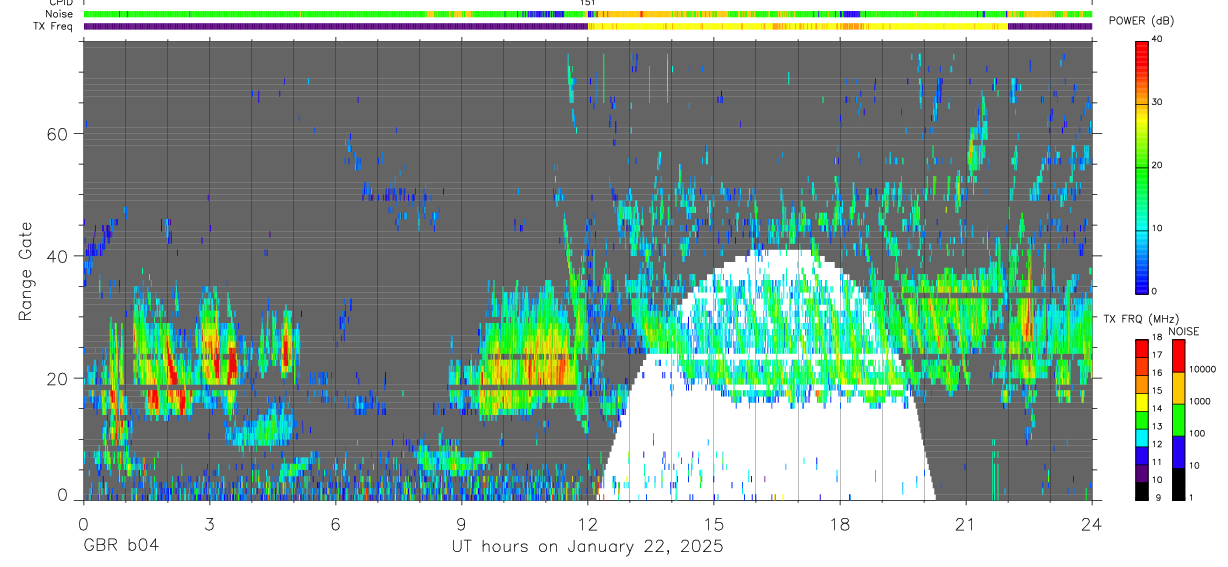Click the 21 UT hour axis label
Image resolution: width=1228 pixels, height=567 pixels.
tap(966, 524)
